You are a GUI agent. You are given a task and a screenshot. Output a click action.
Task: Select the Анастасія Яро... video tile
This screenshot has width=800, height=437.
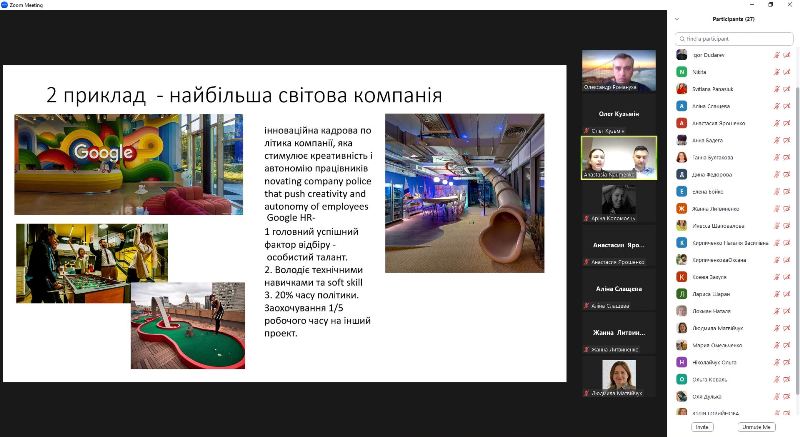[619, 245]
